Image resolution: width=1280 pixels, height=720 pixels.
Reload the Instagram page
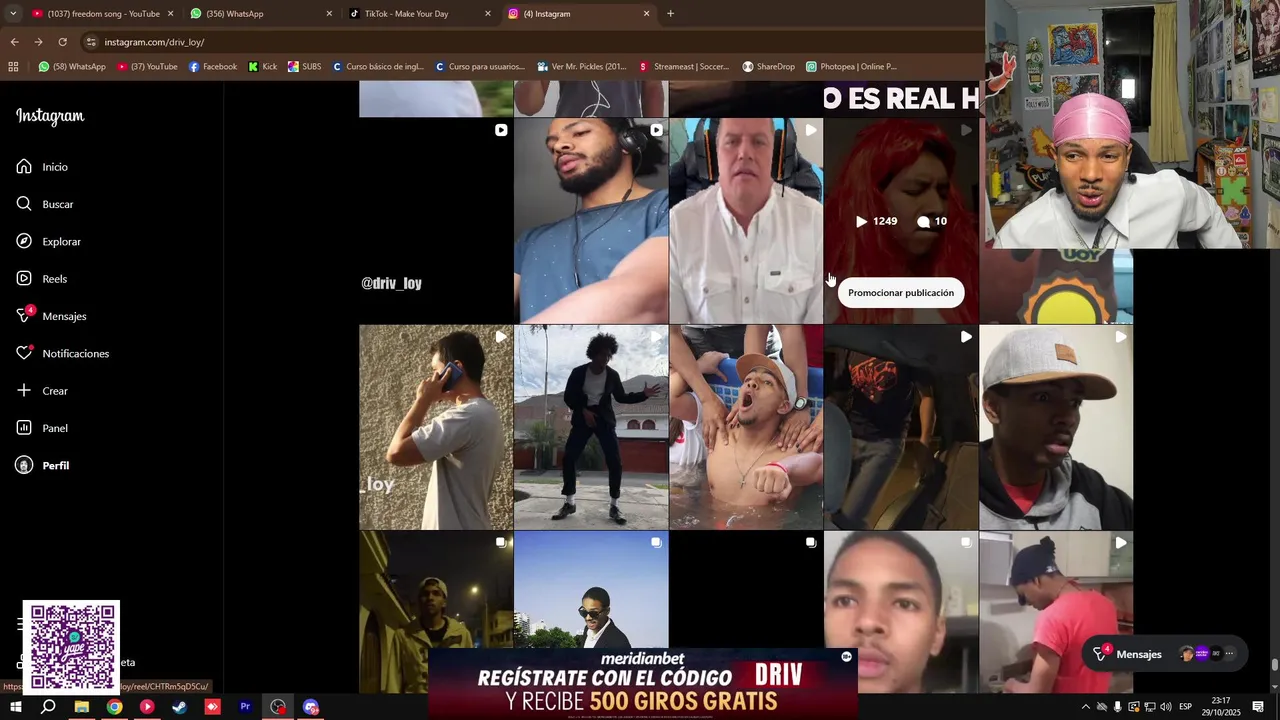point(62,42)
